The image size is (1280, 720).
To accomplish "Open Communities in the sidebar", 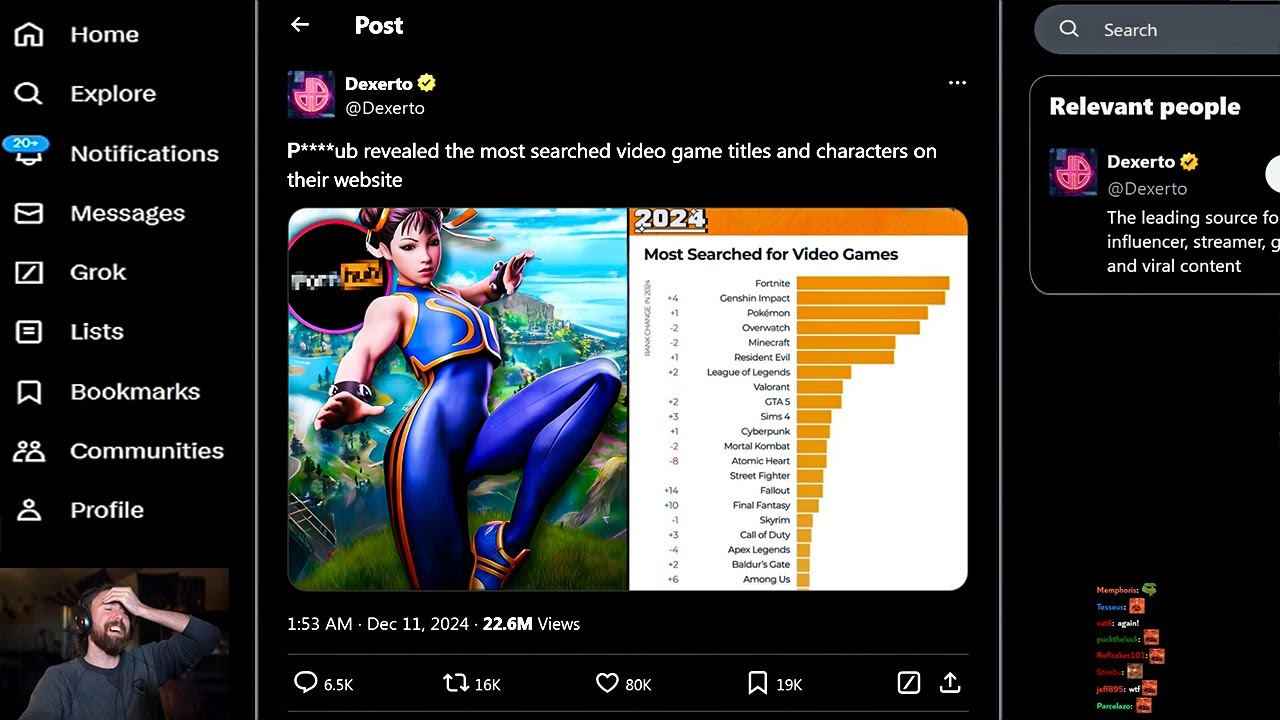I will coord(118,451).
